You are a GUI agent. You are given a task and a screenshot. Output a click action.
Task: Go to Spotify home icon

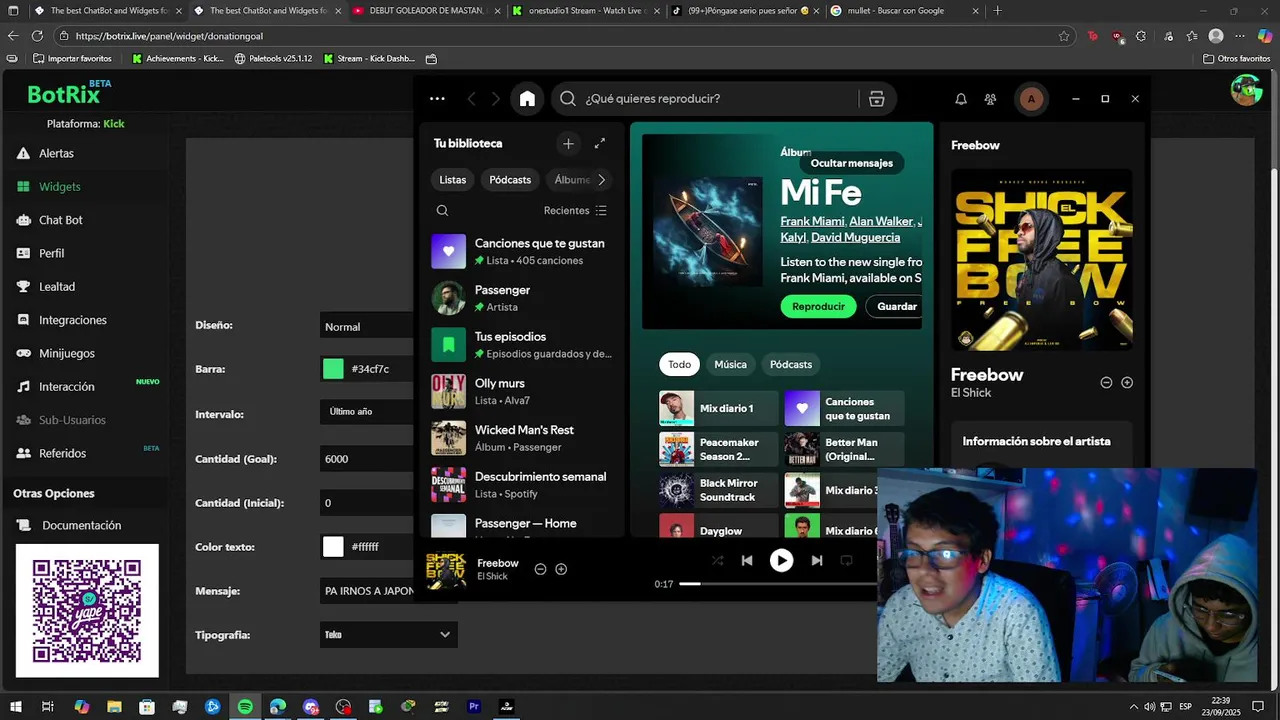pos(527,99)
